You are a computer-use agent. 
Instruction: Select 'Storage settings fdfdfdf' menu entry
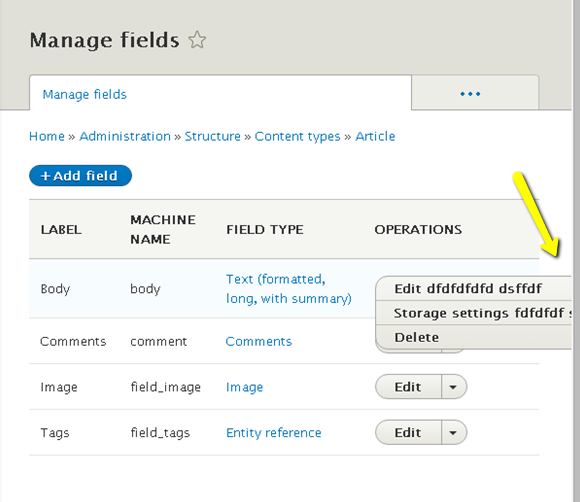(474, 313)
